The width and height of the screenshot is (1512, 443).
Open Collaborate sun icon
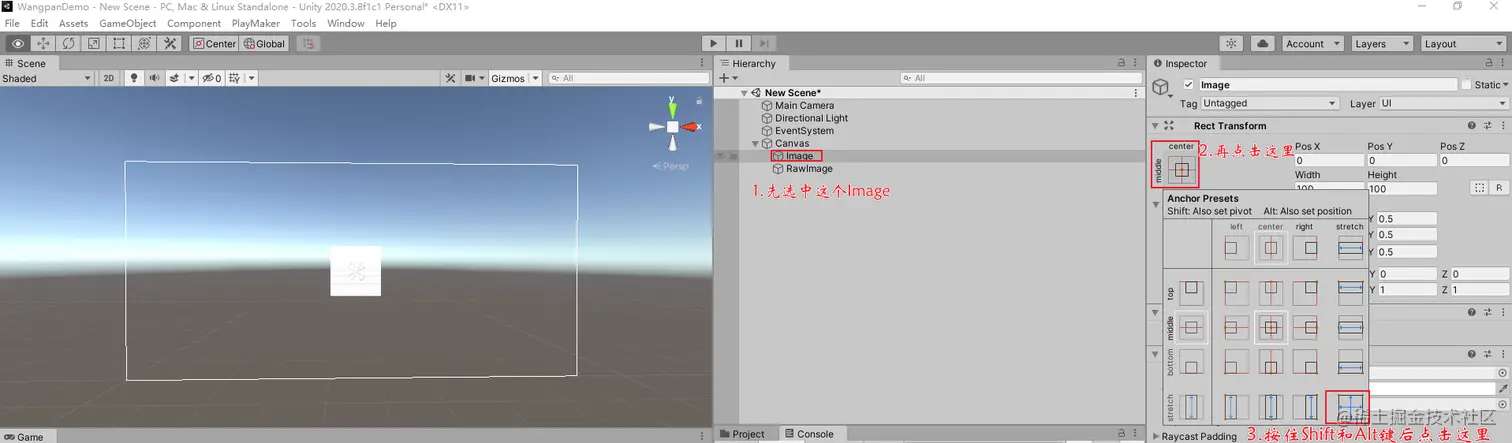(x=1232, y=43)
